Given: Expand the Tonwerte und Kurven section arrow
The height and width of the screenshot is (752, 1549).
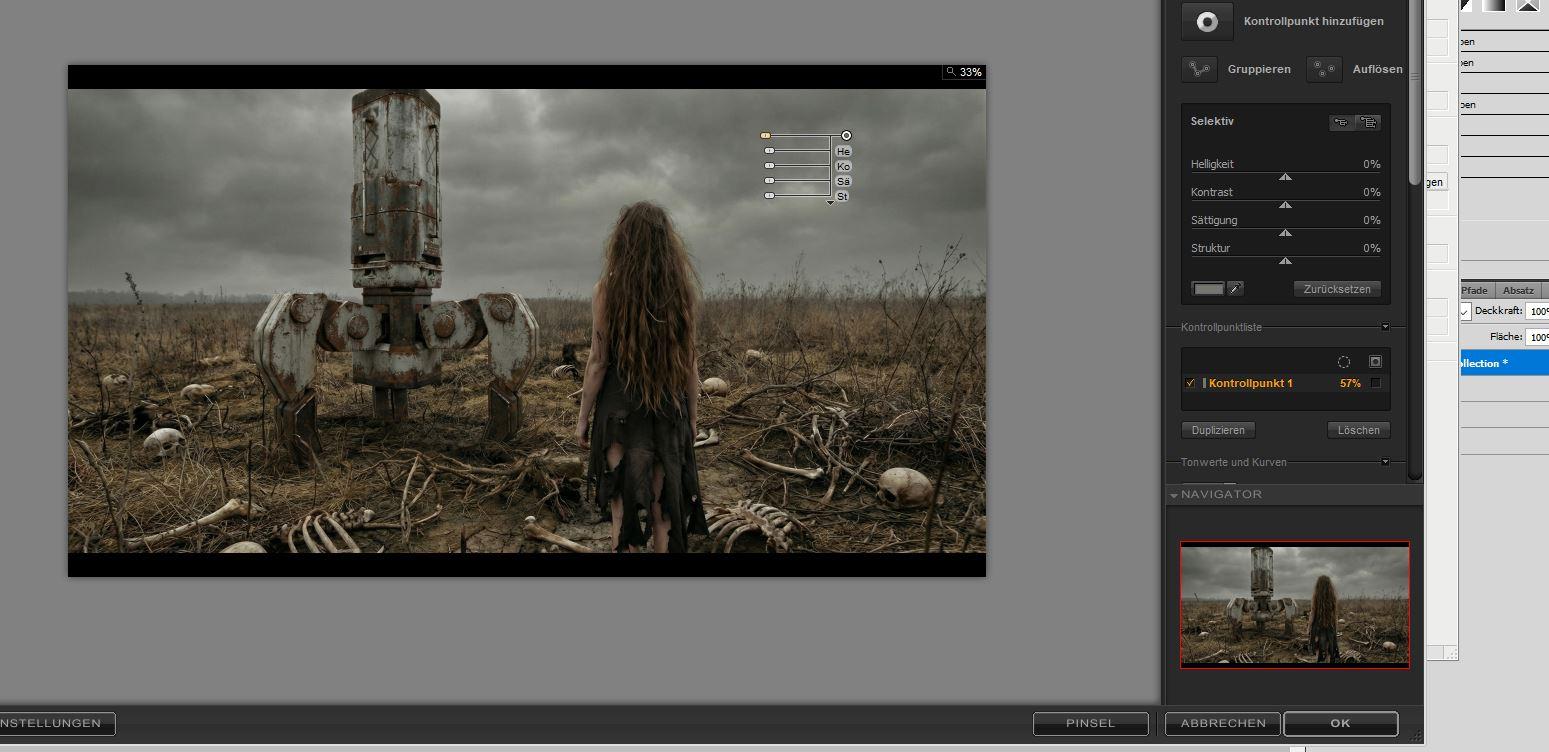Looking at the screenshot, I should (1385, 462).
